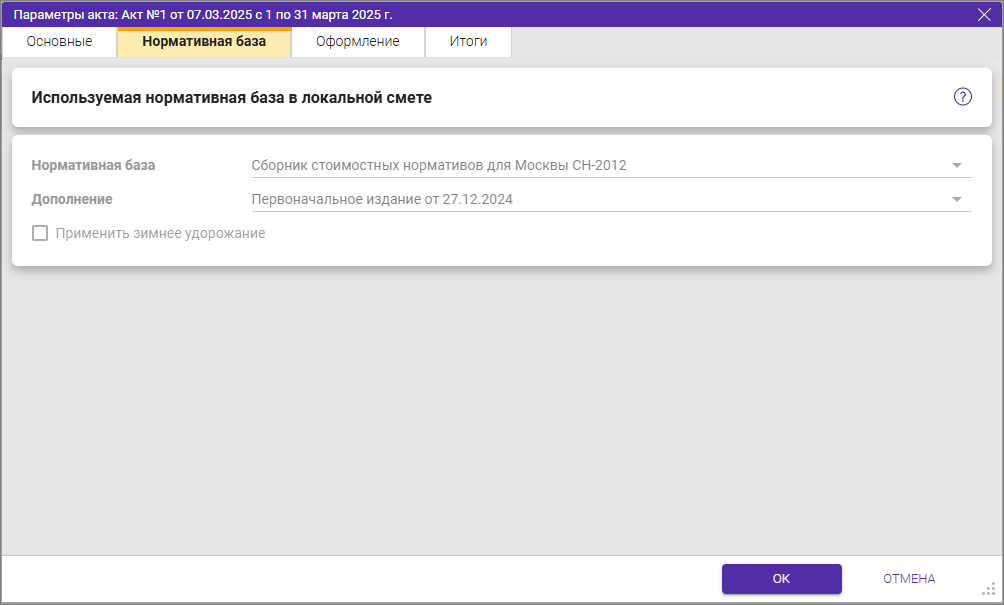Click the empty gray area below the settings panel
Image resolution: width=1004 pixels, height=605 pixels.
coord(500,410)
